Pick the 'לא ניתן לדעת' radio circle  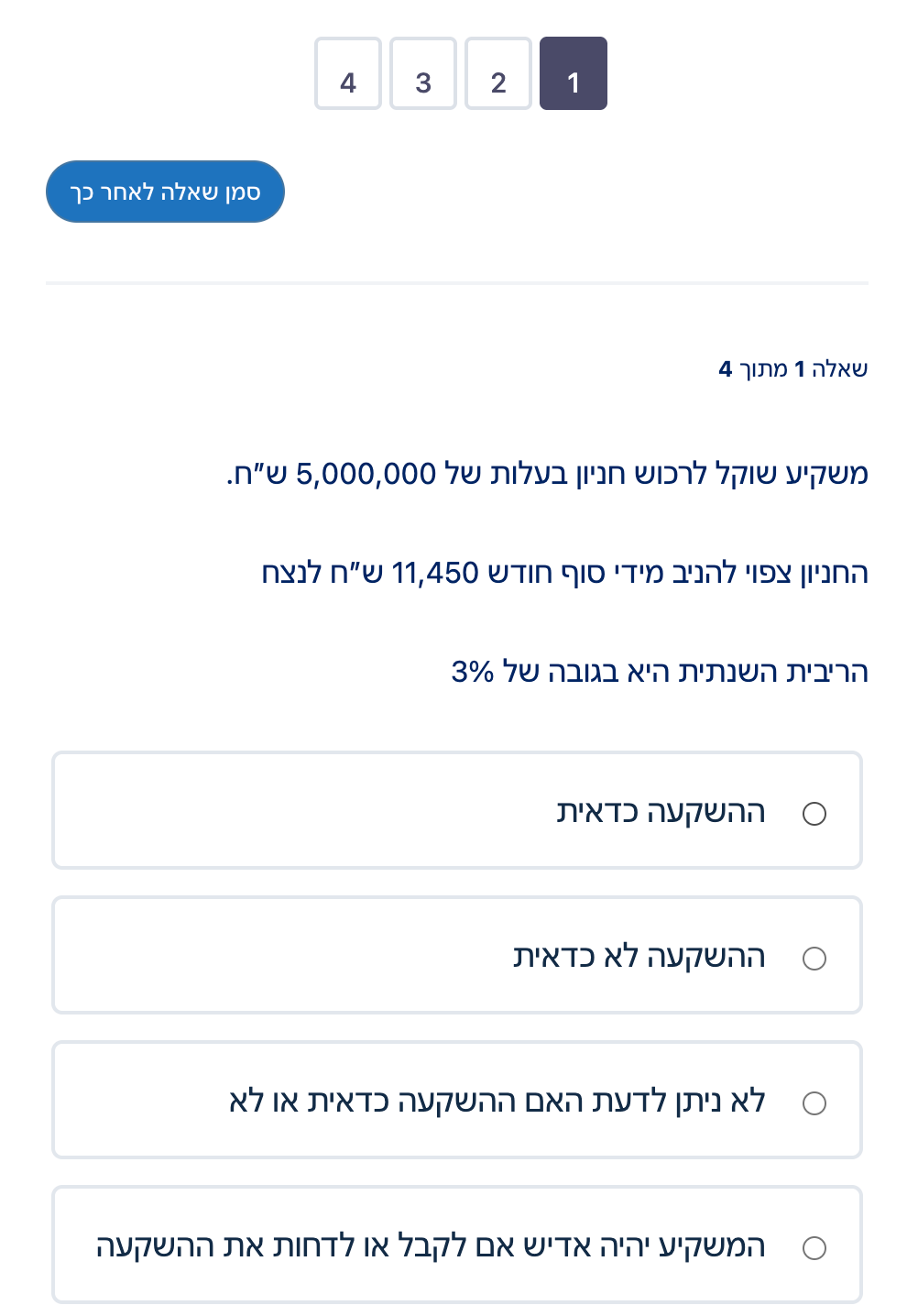[814, 1103]
